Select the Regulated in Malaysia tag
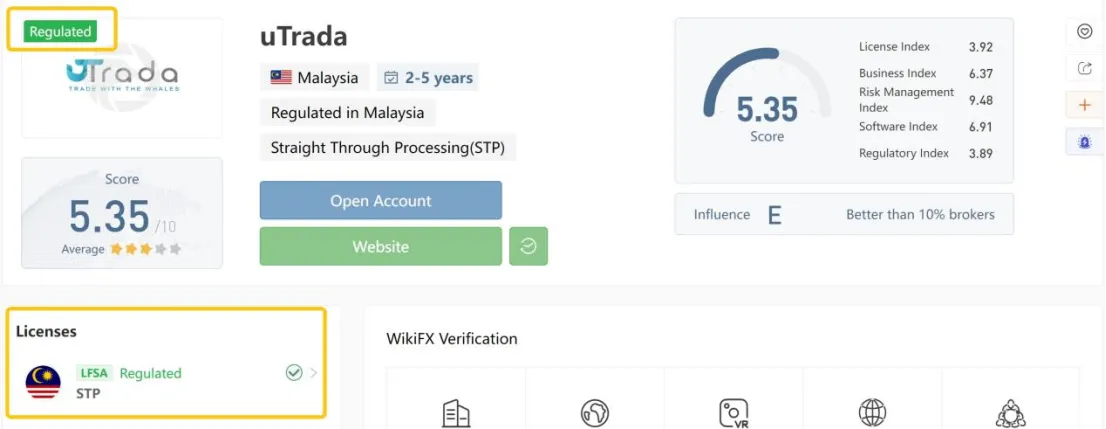The image size is (1106, 429). click(348, 112)
